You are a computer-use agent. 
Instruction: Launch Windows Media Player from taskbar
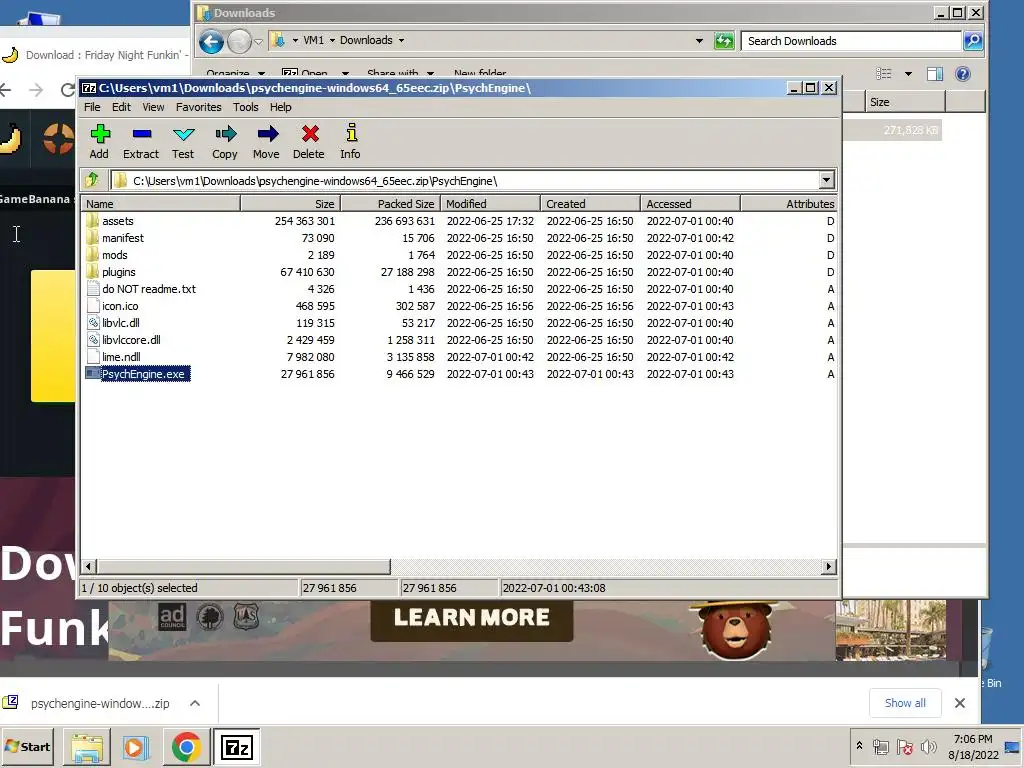tap(136, 747)
